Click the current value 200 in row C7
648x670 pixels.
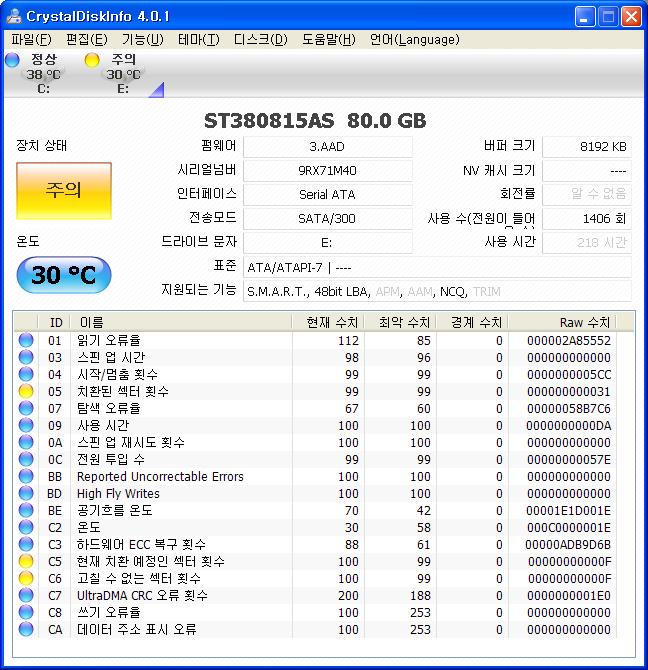348,595
